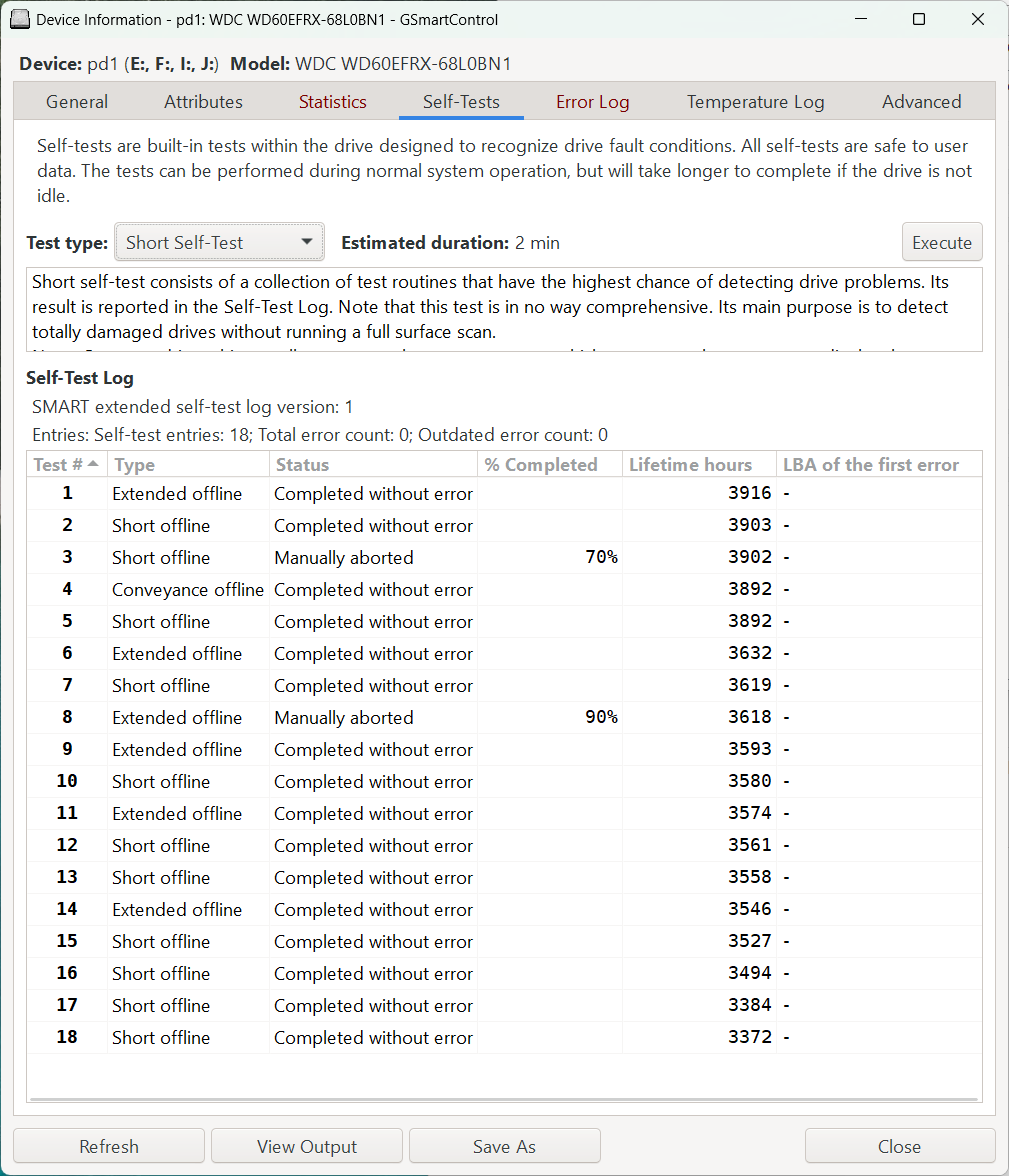
Task: Click the device model WDC WD60EFRX-68L0BN1 text
Action: click(403, 64)
